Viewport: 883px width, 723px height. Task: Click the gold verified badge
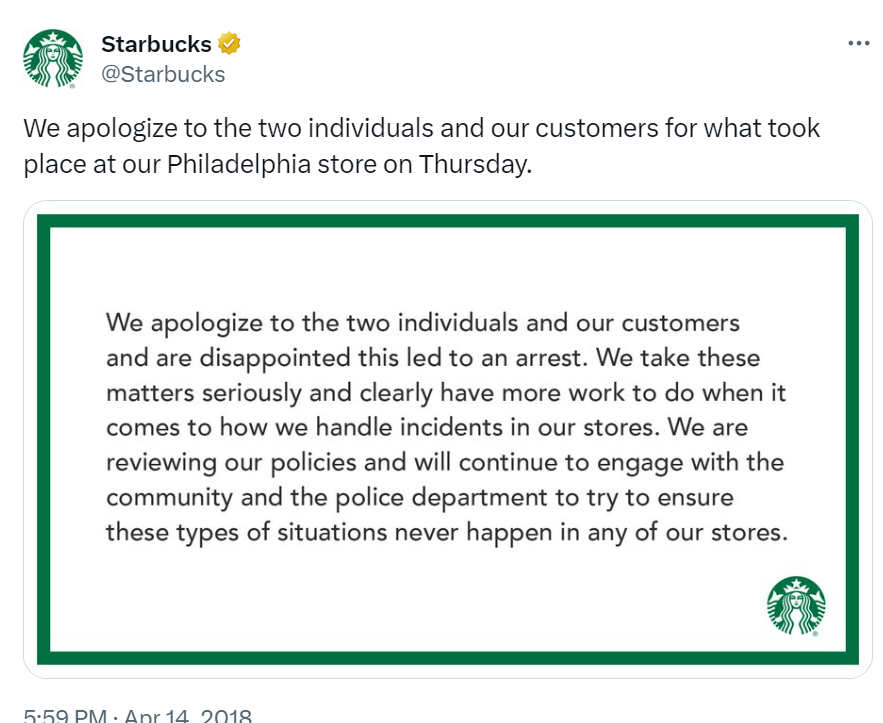[229, 44]
